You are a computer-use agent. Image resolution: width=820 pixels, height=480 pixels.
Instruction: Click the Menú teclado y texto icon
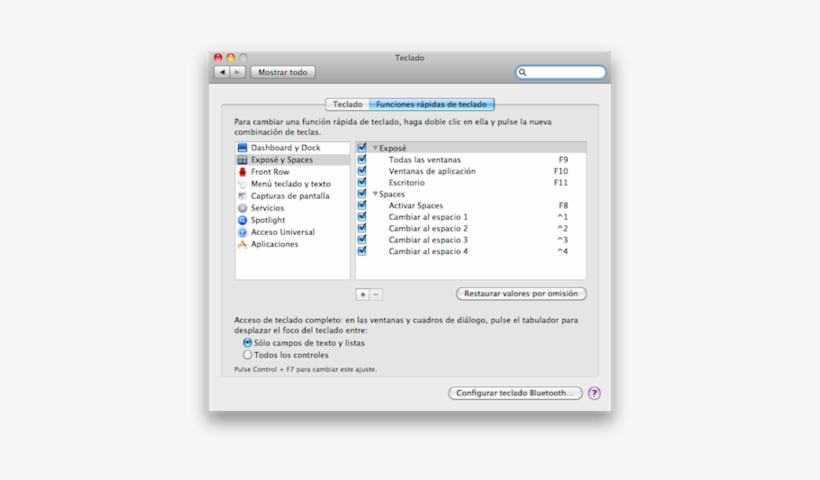tap(242, 184)
